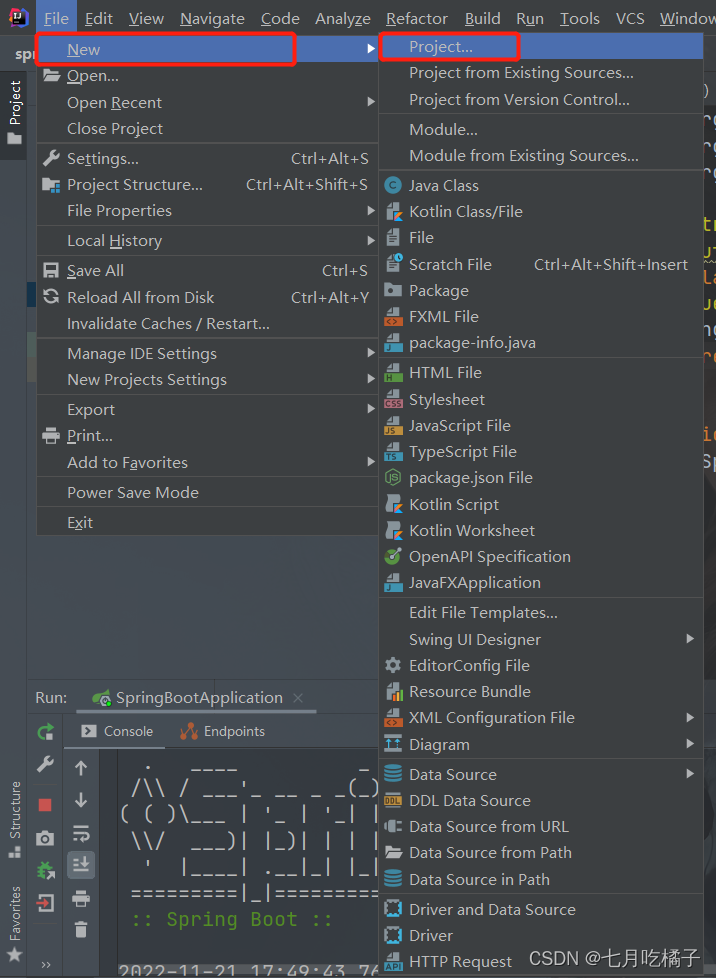The width and height of the screenshot is (716, 978).
Task: Create a new Package
Action: pyautogui.click(x=541, y=291)
